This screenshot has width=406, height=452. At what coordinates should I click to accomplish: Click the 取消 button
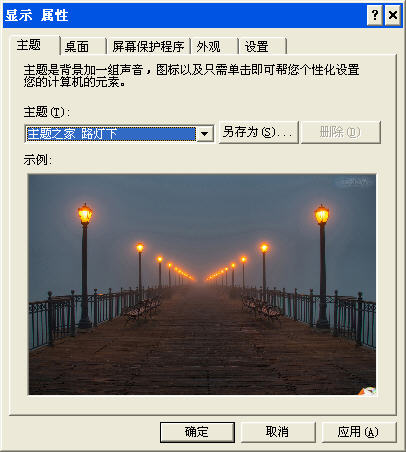[x=278, y=432]
